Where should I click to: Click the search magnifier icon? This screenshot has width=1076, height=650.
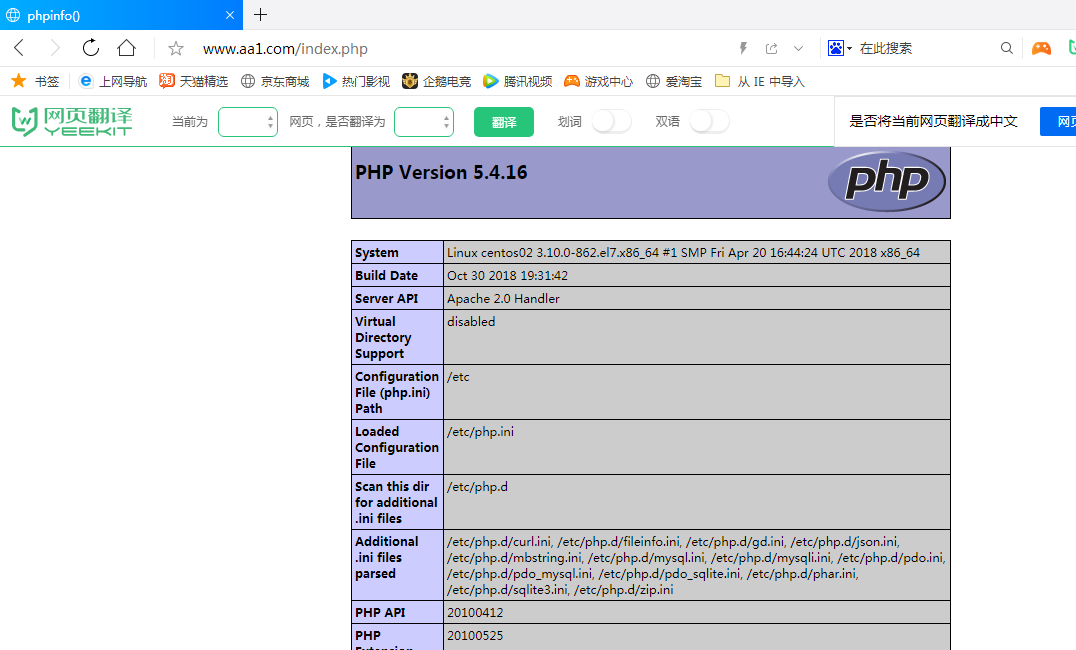tap(1007, 48)
